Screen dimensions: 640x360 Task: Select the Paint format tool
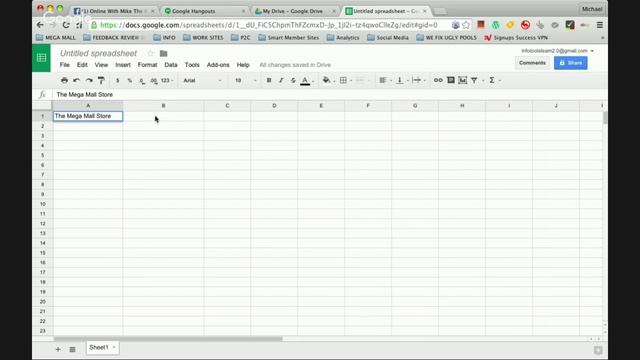click(x=101, y=80)
